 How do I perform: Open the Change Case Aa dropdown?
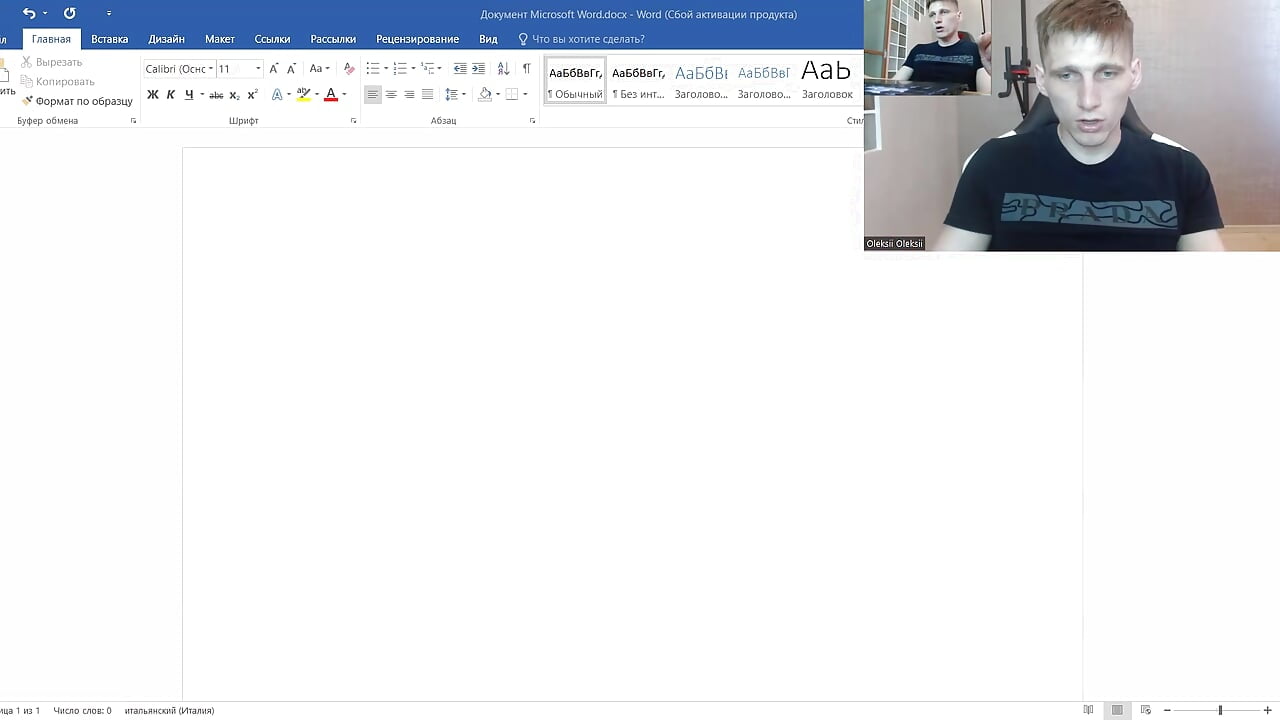coord(319,69)
